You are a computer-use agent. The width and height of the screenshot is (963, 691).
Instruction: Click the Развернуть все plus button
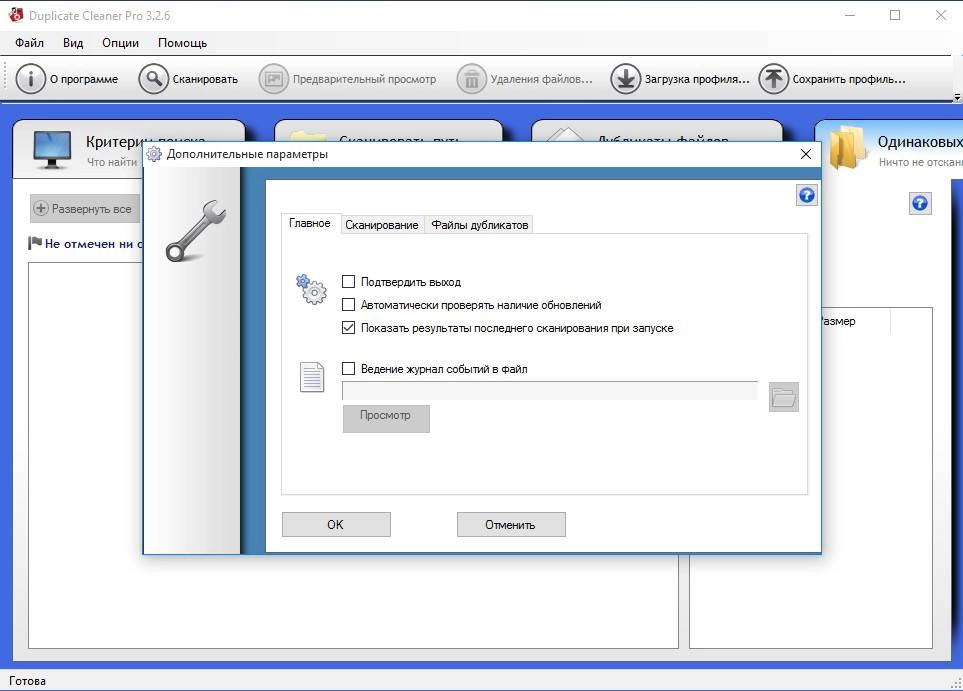pos(85,209)
